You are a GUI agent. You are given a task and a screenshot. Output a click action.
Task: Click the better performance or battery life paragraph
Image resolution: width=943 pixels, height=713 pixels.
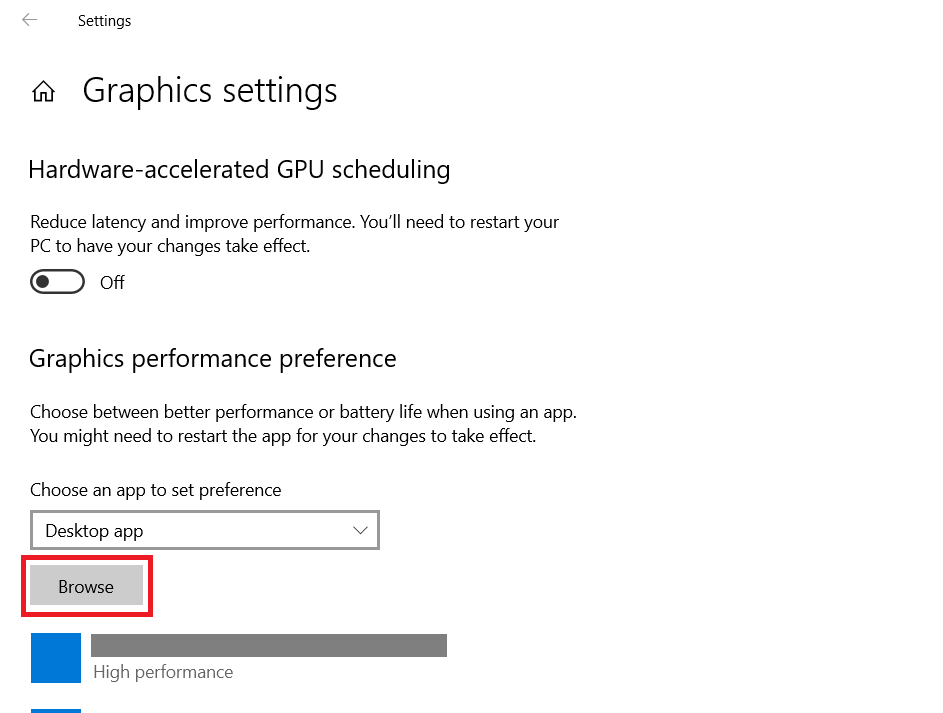tap(304, 424)
